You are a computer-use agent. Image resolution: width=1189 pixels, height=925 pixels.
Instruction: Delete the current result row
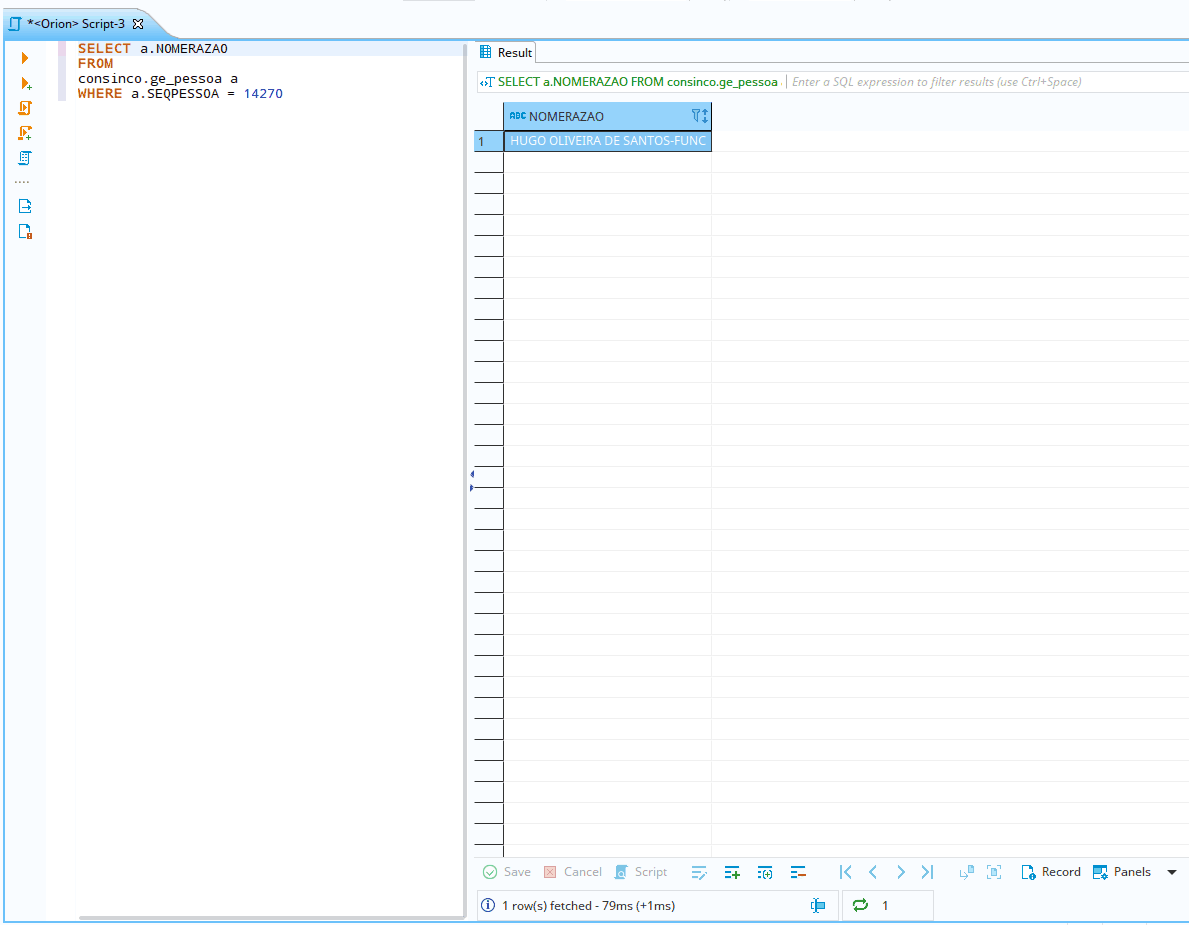point(797,871)
